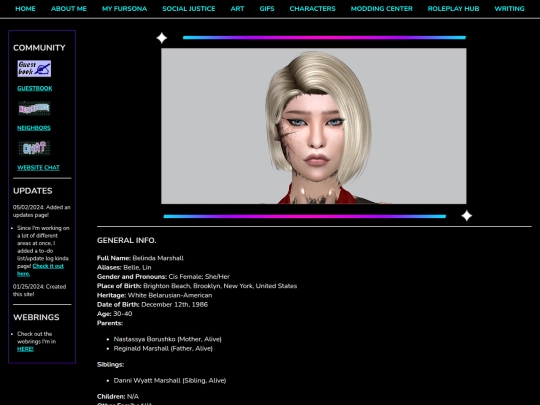Select the UPDATES sidebar heading
This screenshot has height=405, width=540.
[x=33, y=191]
